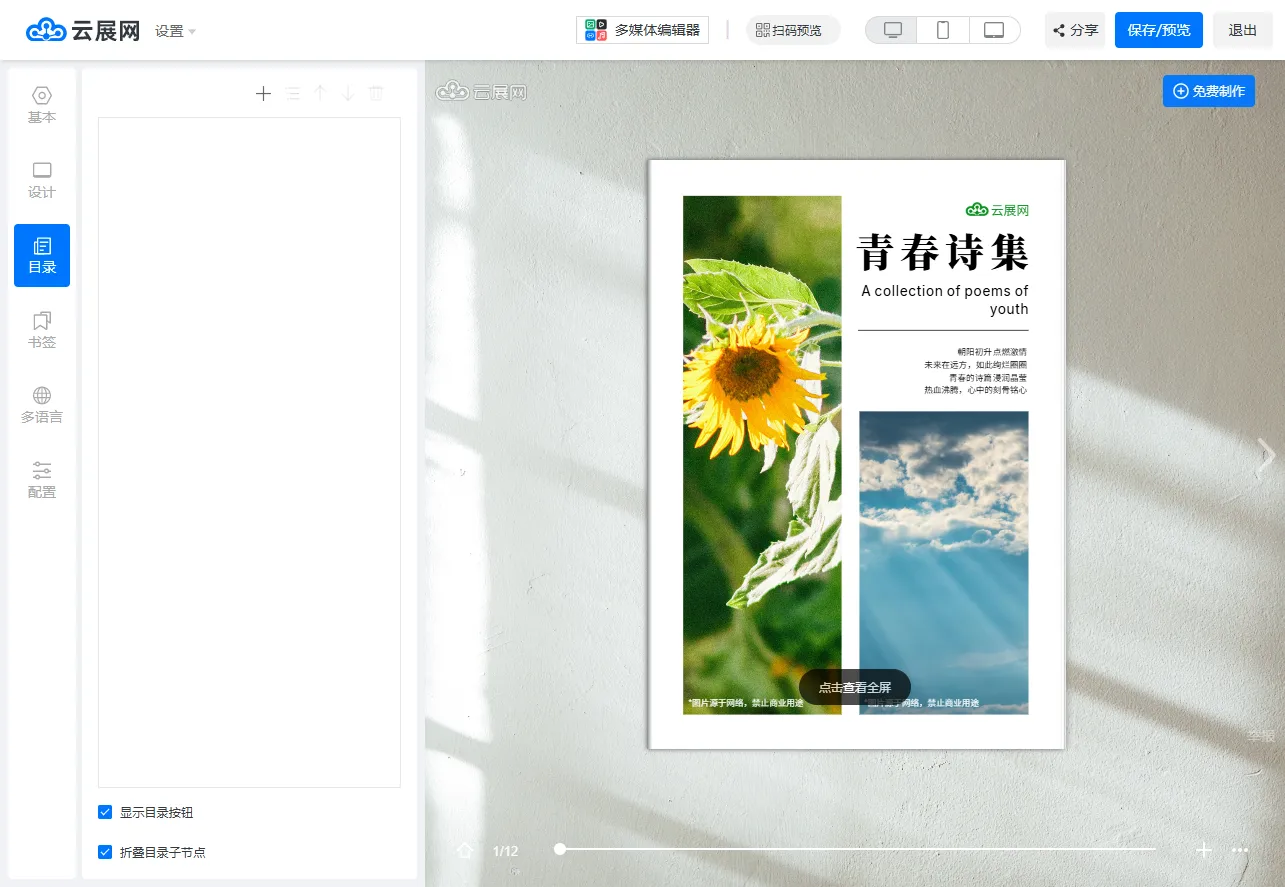Screen dimensions: 1285x887
Task: Select desktop preview mode icon
Action: click(x=892, y=30)
